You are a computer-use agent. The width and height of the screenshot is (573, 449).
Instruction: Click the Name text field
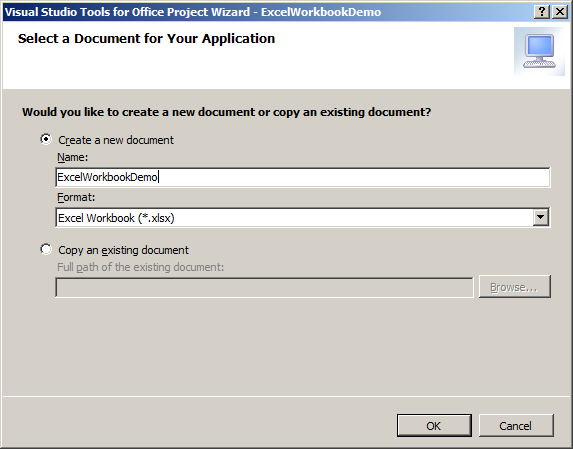(x=303, y=177)
